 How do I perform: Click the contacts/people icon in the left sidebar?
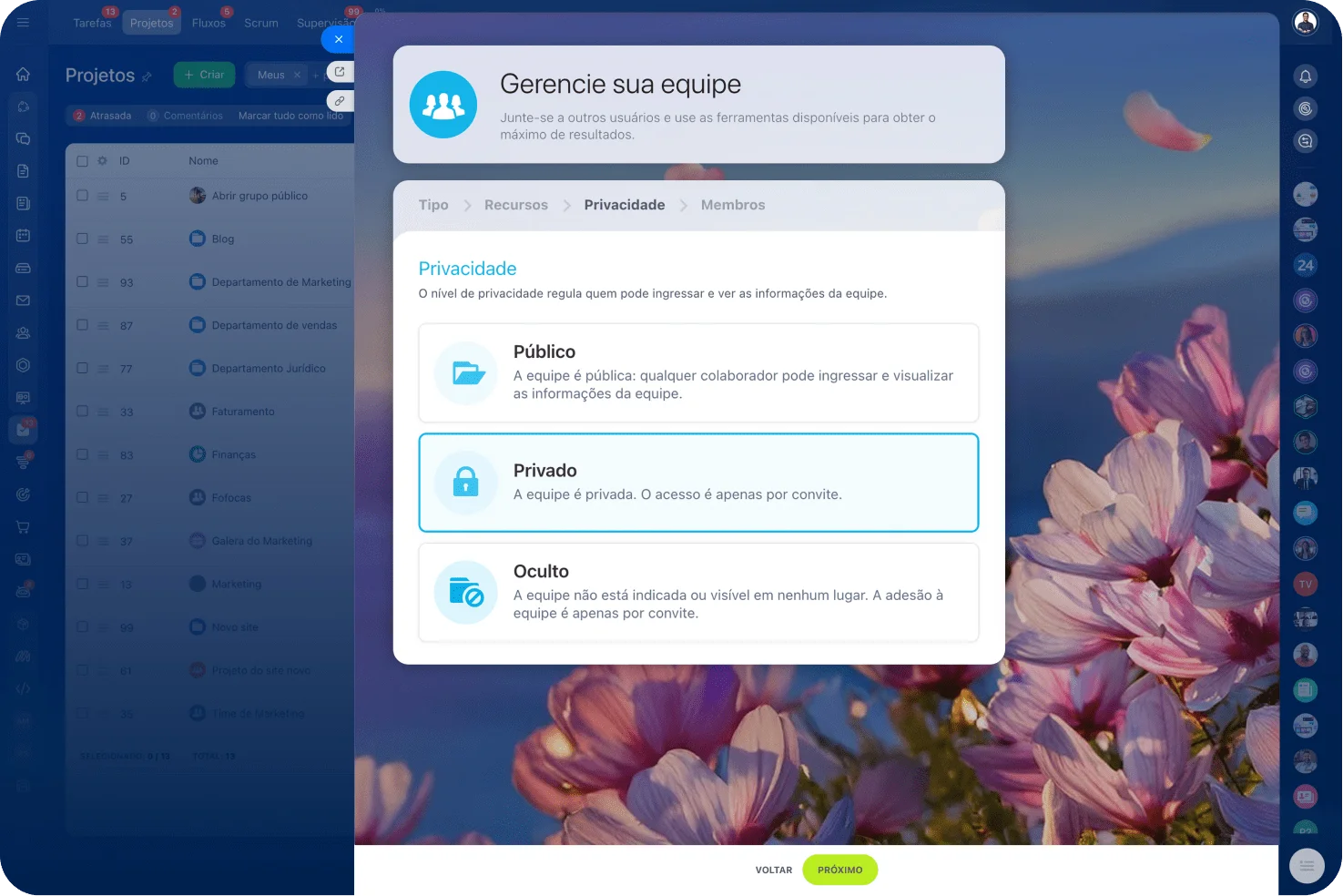[x=22, y=332]
